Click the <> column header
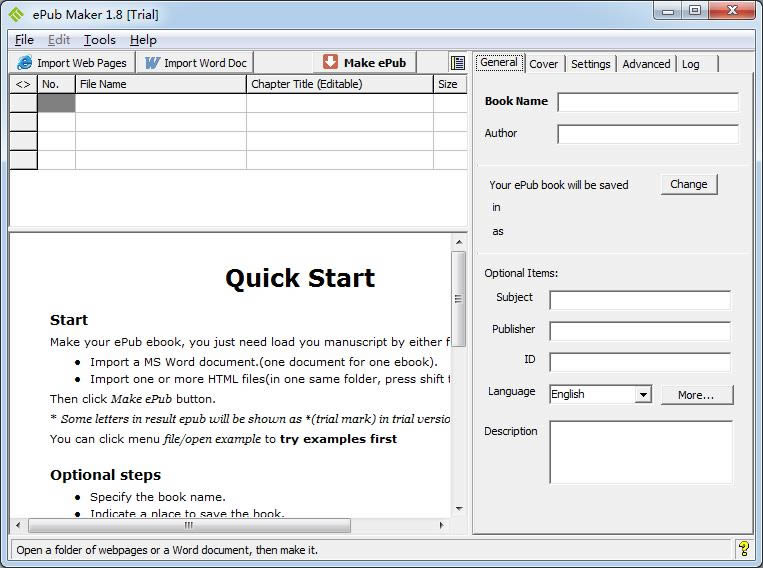The width and height of the screenshot is (763, 568). 23,84
